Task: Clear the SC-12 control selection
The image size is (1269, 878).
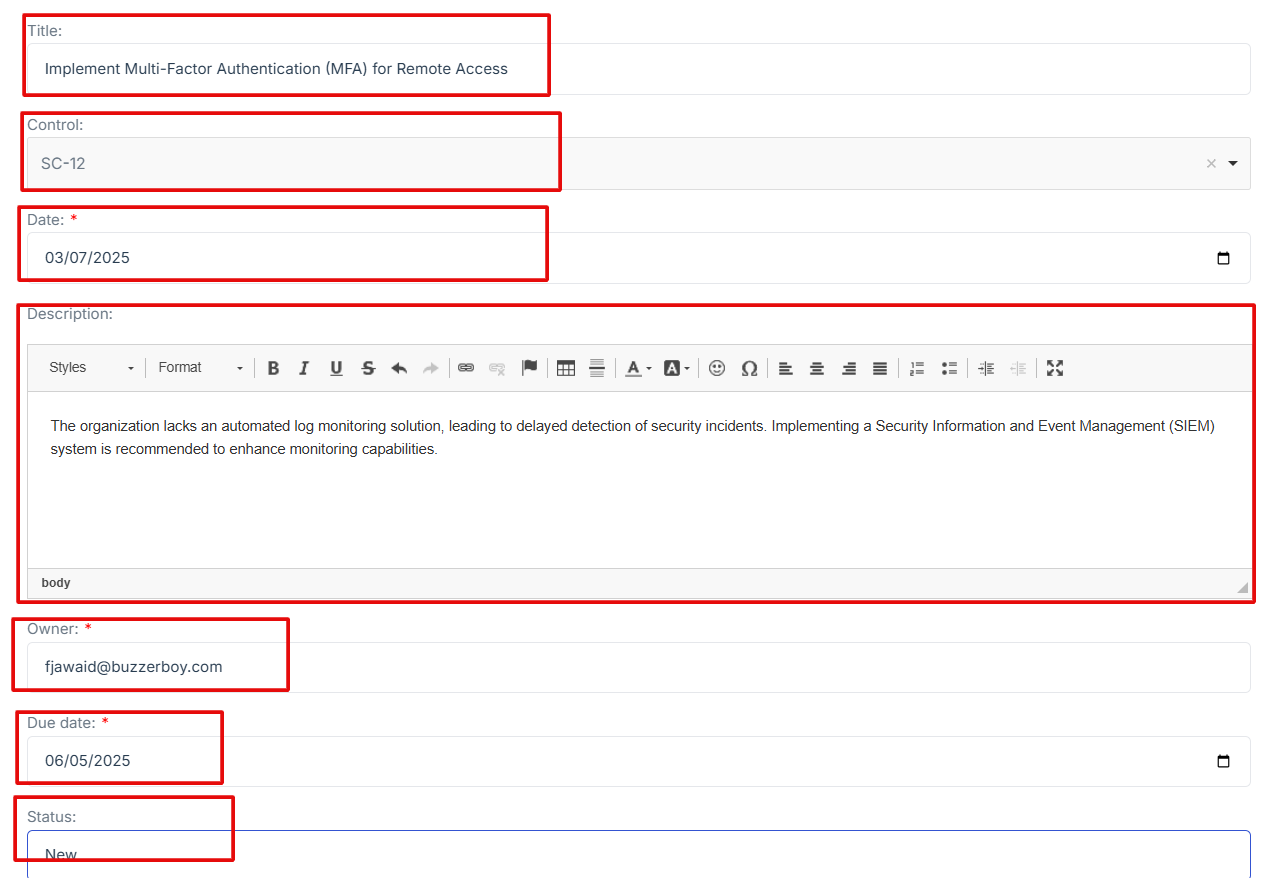Action: pos(1211,163)
